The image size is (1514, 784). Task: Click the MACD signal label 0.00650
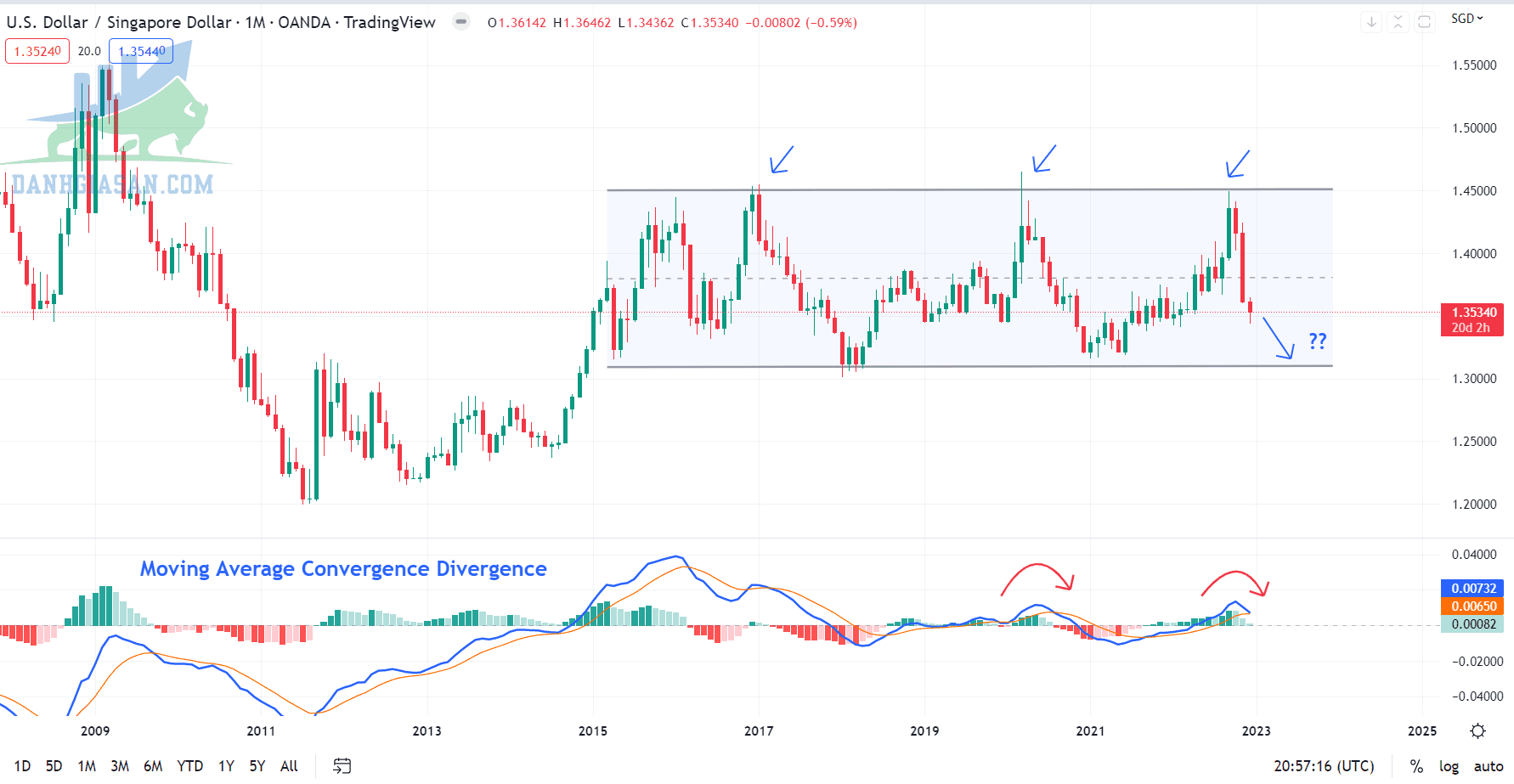pyautogui.click(x=1472, y=606)
